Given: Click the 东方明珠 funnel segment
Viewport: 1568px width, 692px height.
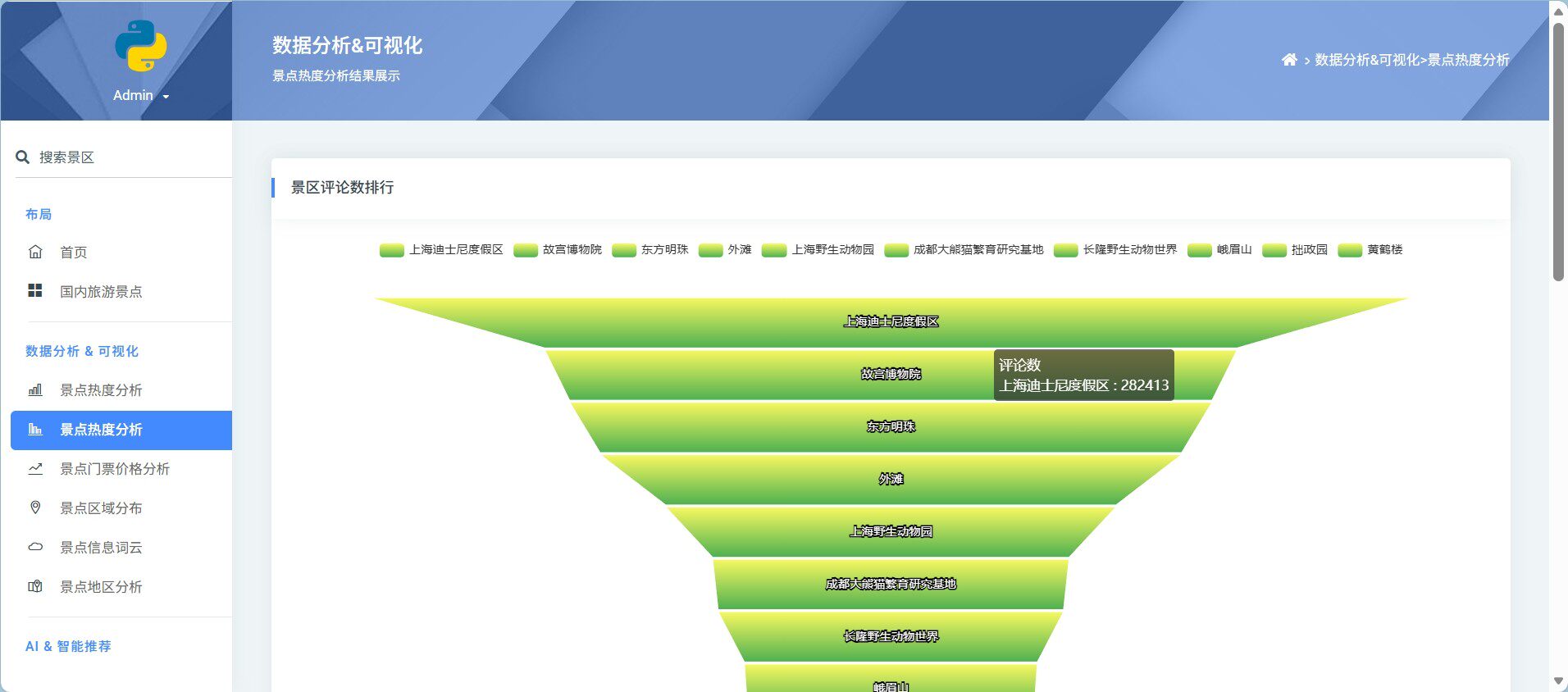Looking at the screenshot, I should pos(891,426).
